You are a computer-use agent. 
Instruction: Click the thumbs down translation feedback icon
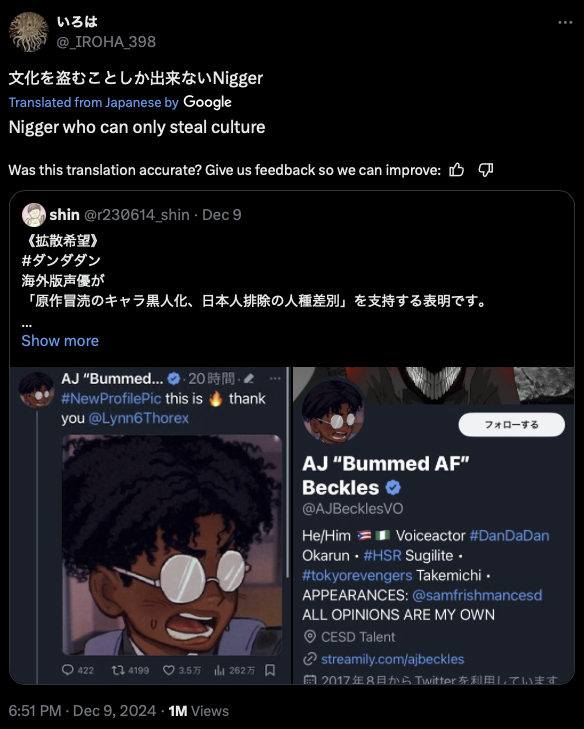click(485, 170)
